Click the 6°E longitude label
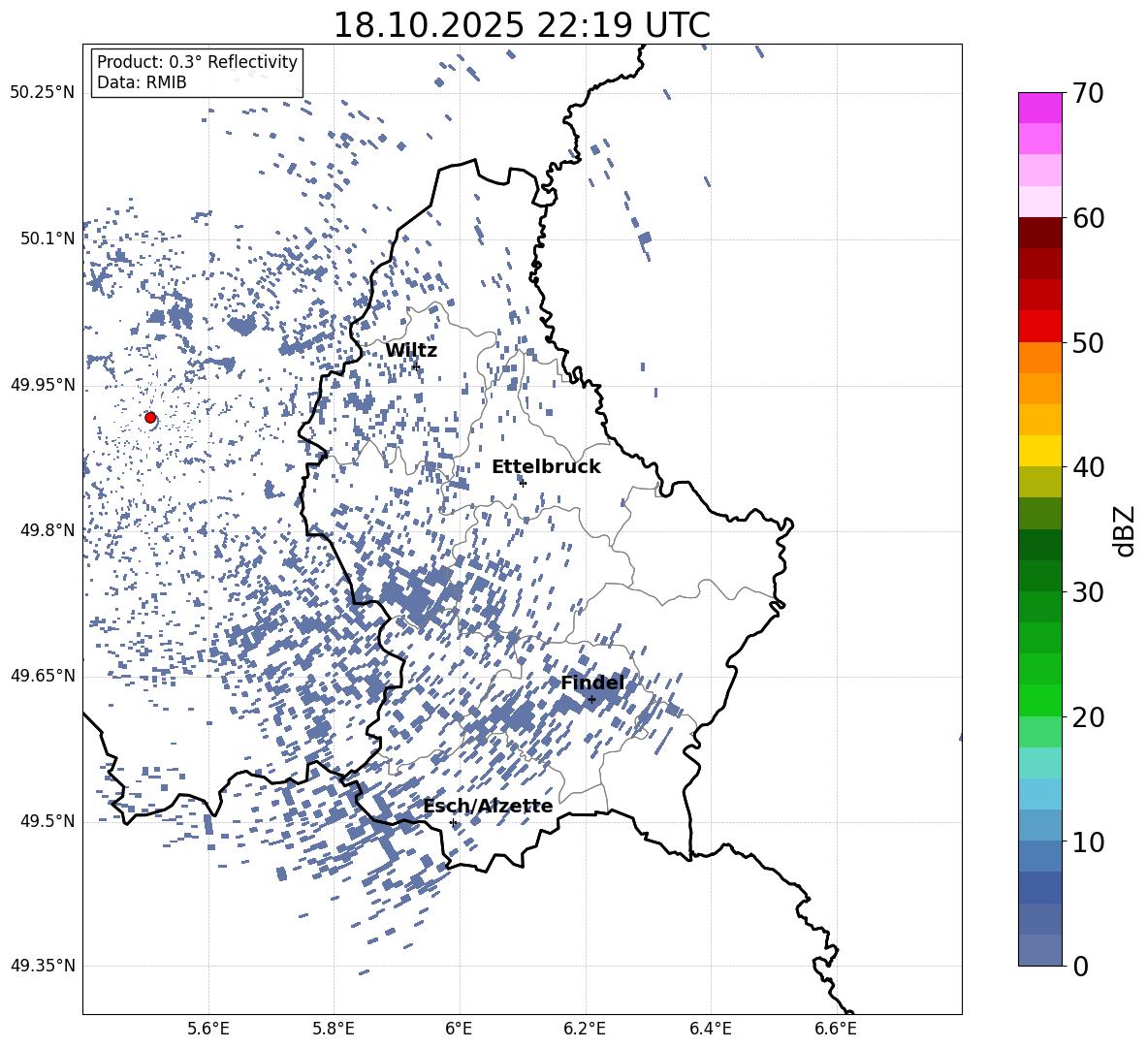 pyautogui.click(x=459, y=1029)
